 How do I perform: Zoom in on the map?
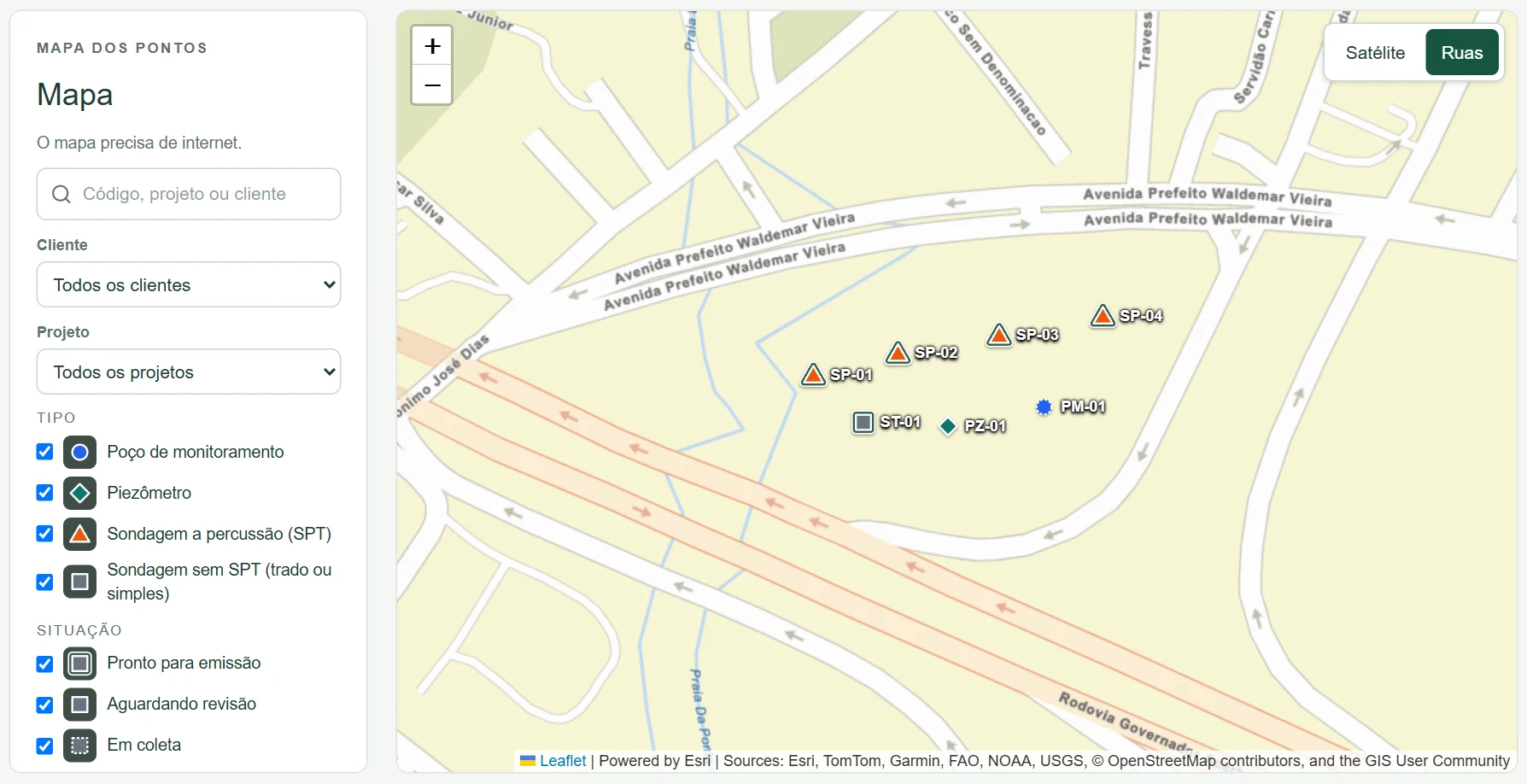coord(432,46)
